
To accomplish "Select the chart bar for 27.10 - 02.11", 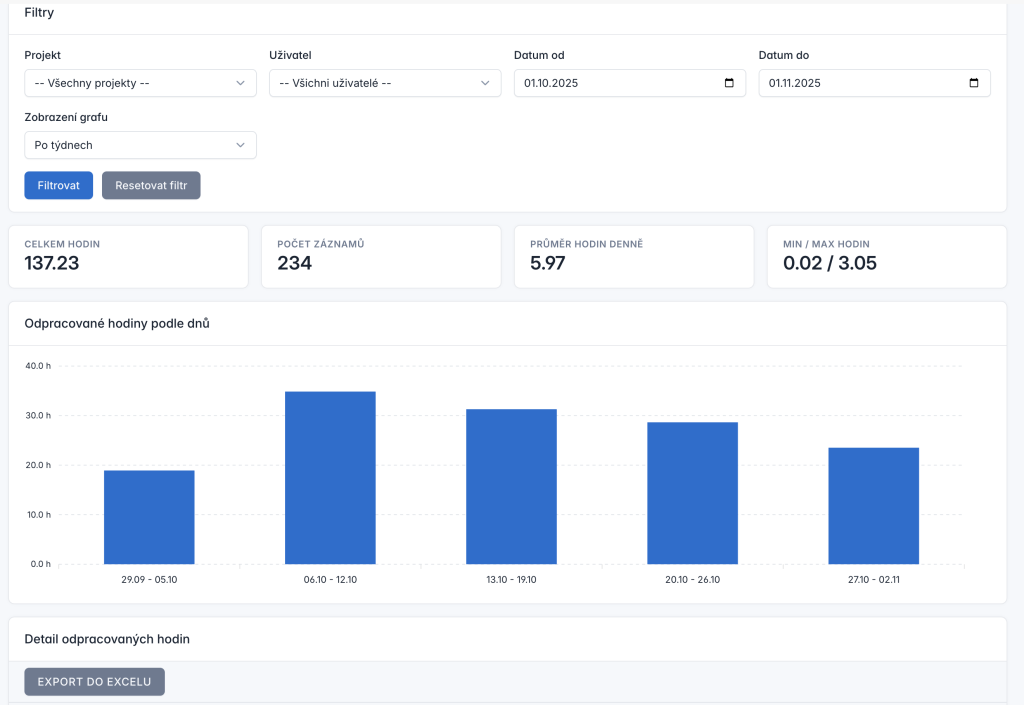I will (873, 506).
